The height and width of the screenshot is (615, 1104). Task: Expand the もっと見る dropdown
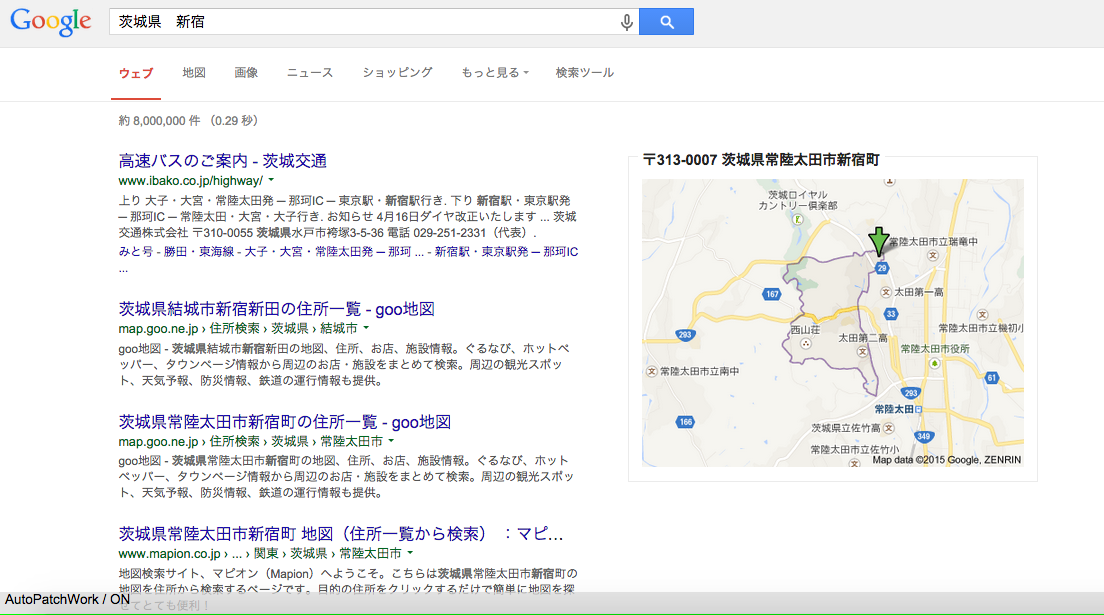click(494, 73)
